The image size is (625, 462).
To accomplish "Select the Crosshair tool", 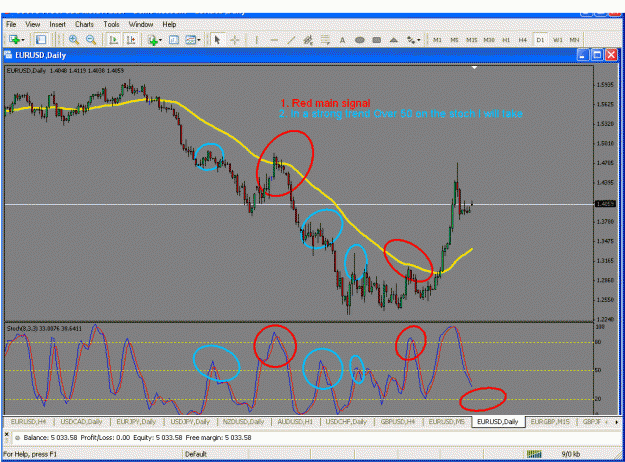I will (234, 39).
